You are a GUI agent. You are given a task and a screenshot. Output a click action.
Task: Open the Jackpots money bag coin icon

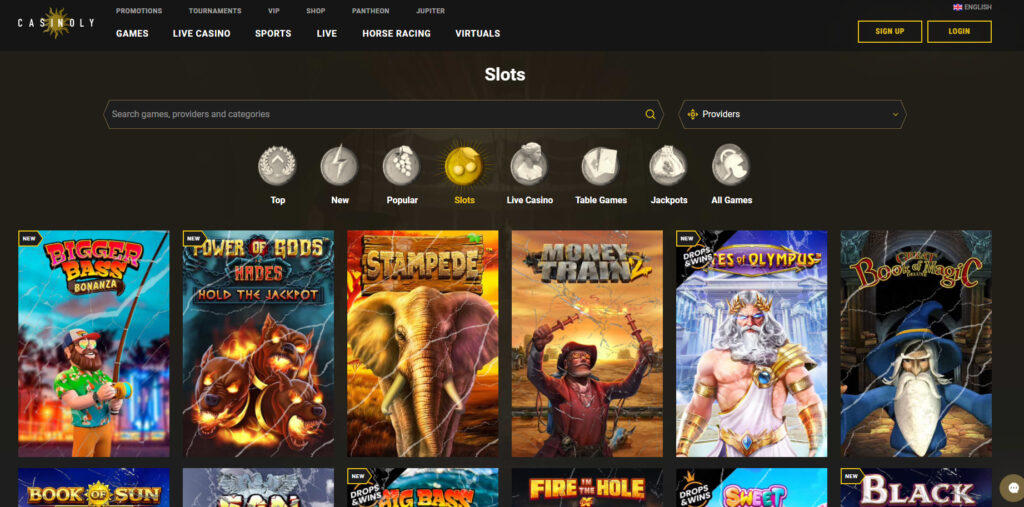(x=668, y=165)
